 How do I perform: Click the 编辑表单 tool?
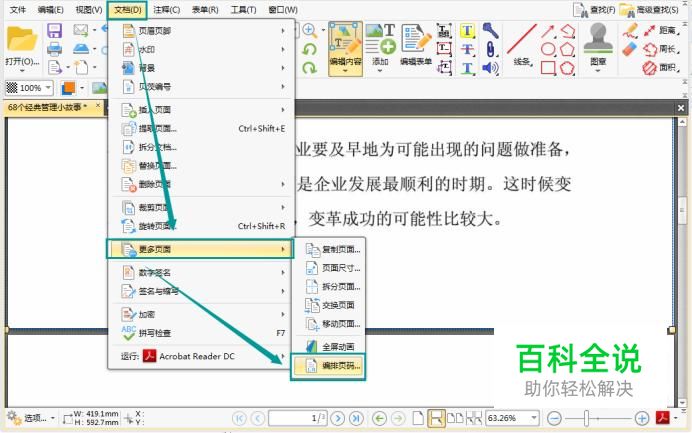415,45
